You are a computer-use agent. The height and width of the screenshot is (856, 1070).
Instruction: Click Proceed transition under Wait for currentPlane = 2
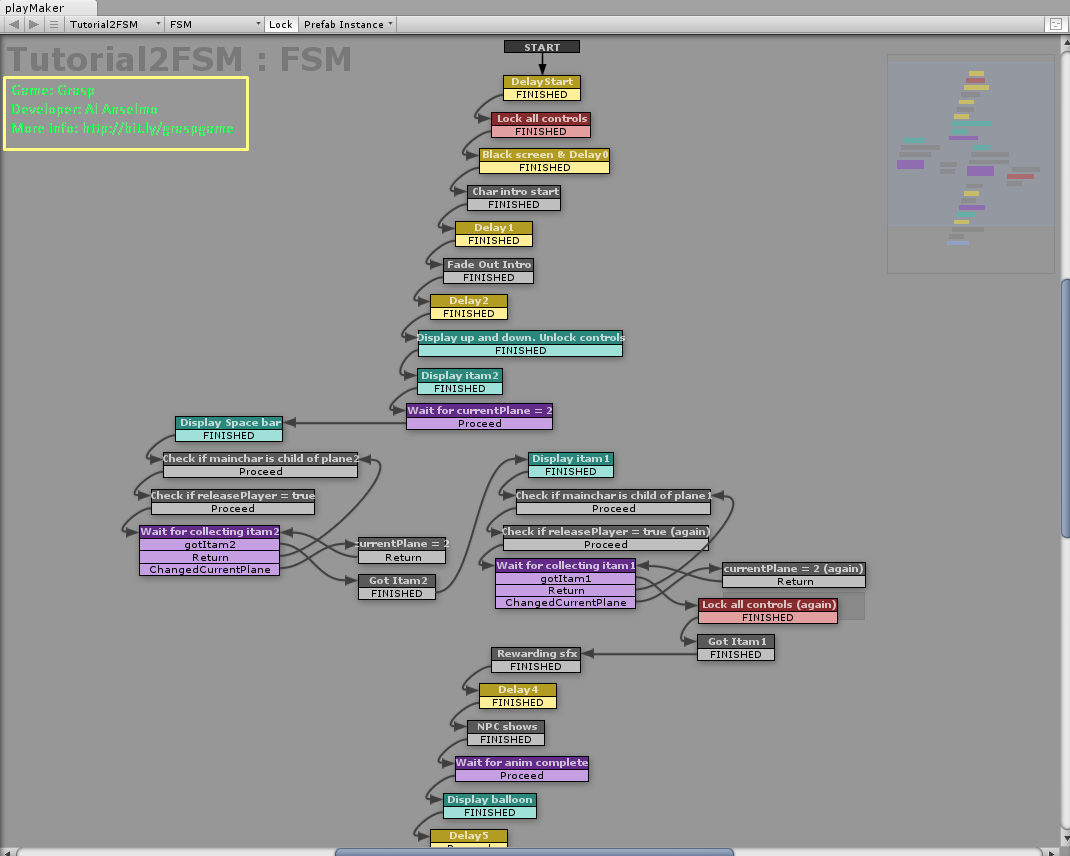[x=480, y=424]
